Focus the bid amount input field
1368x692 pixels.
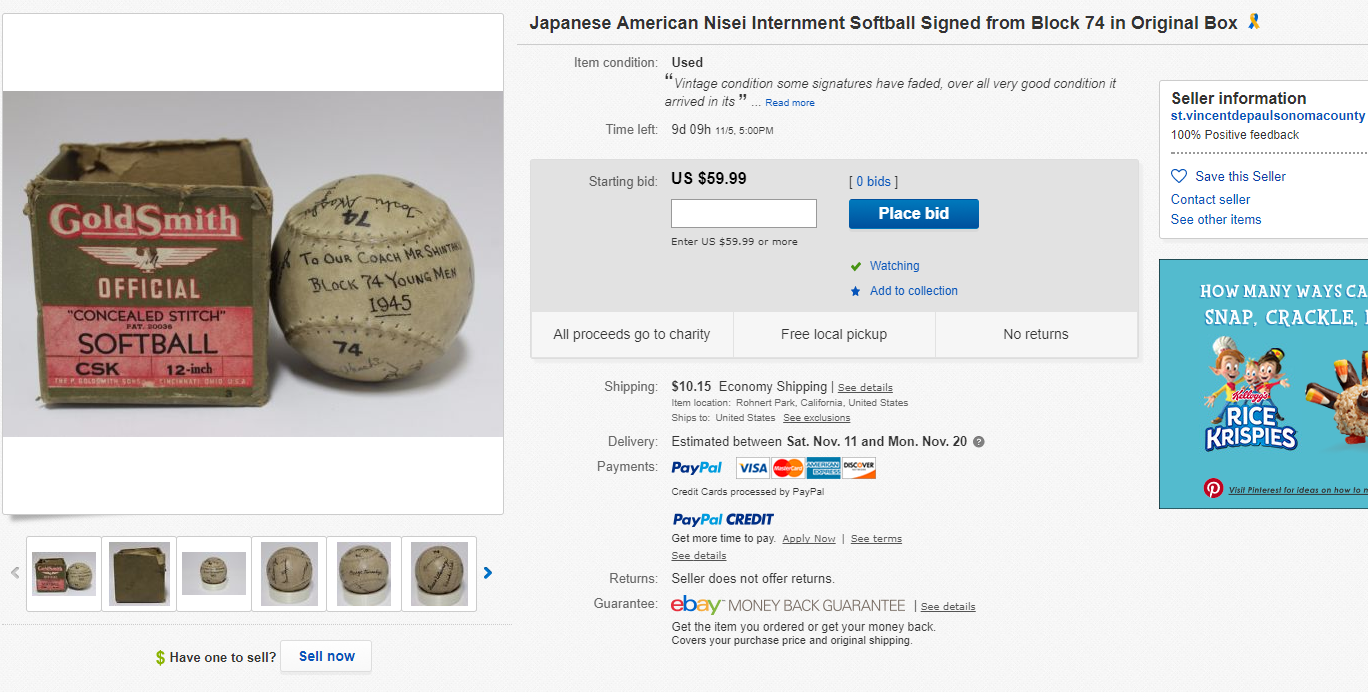click(743, 213)
